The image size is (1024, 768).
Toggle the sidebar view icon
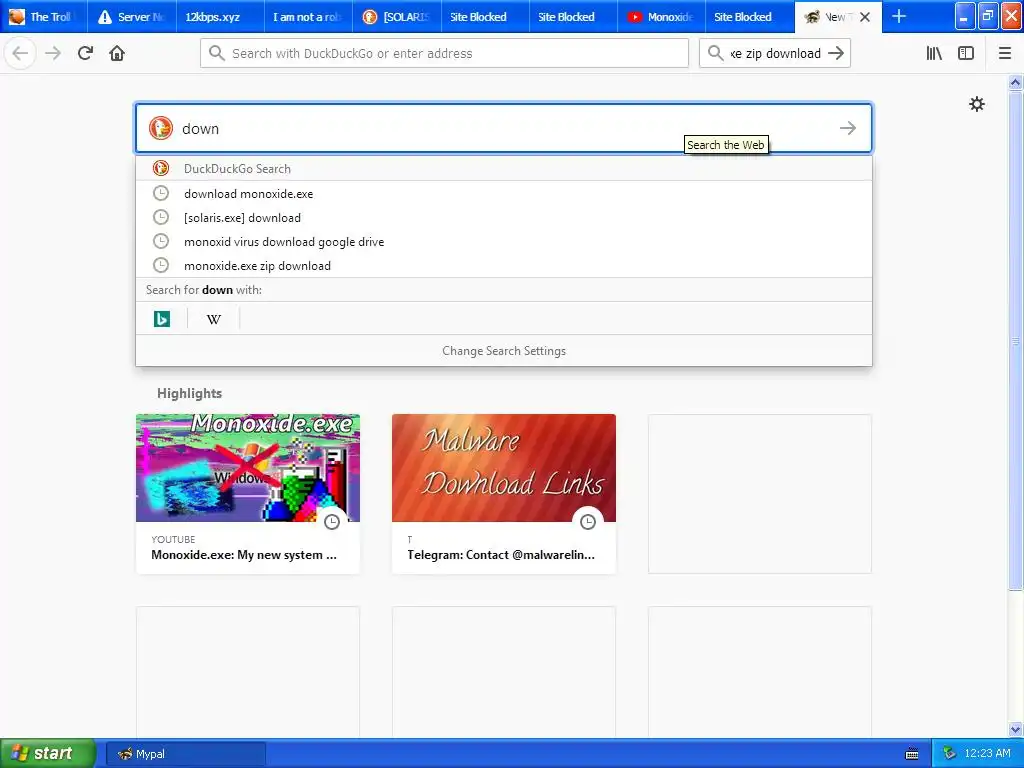tap(966, 54)
